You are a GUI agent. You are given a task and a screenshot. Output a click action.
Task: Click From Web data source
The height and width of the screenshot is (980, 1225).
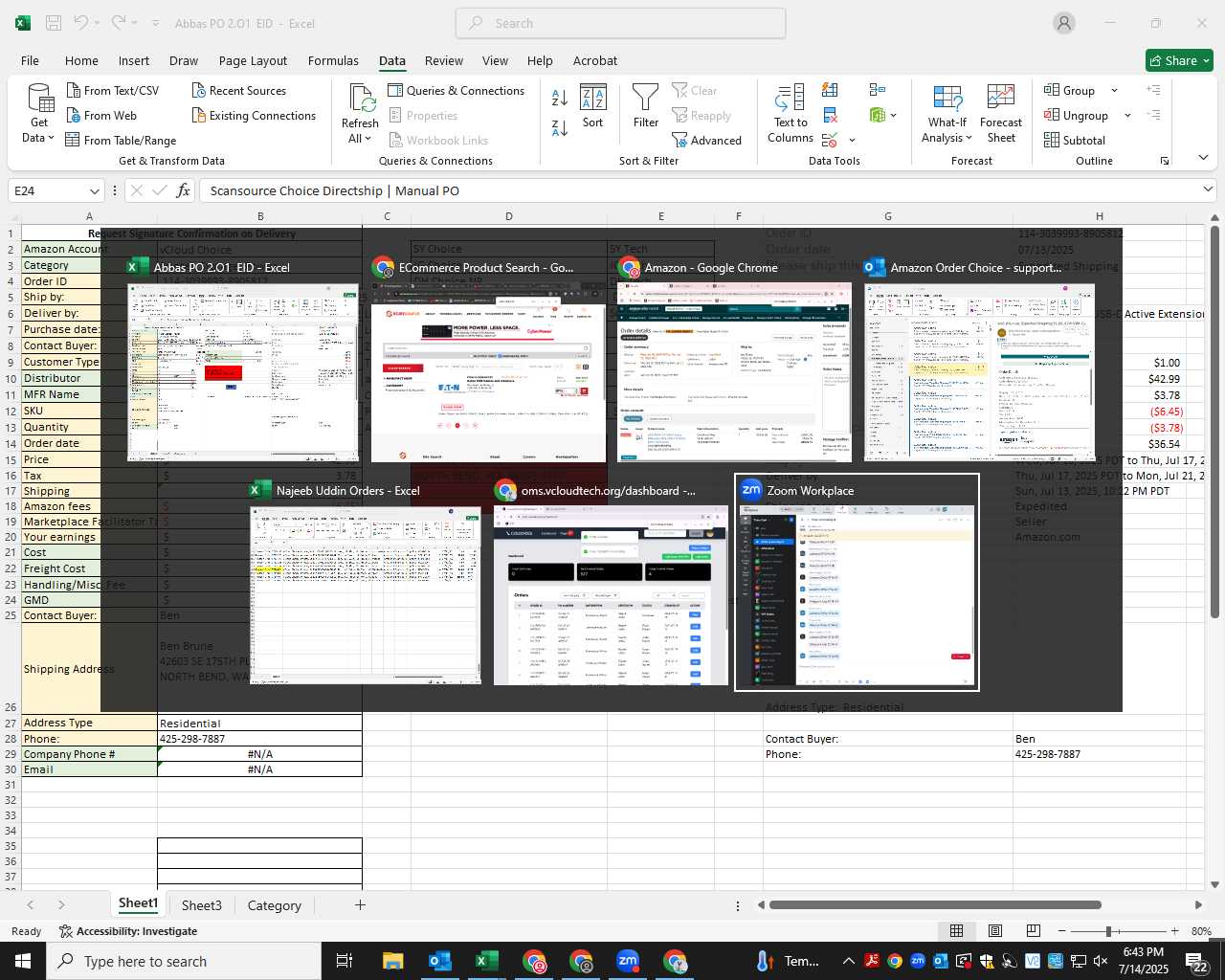pos(101,115)
